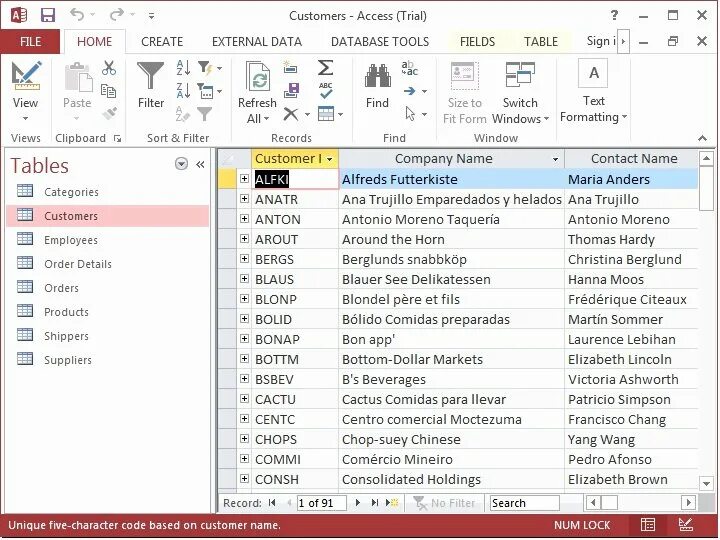This screenshot has height=540, width=720.
Task: Sort descending with the Z-A icon
Action: pos(183,91)
